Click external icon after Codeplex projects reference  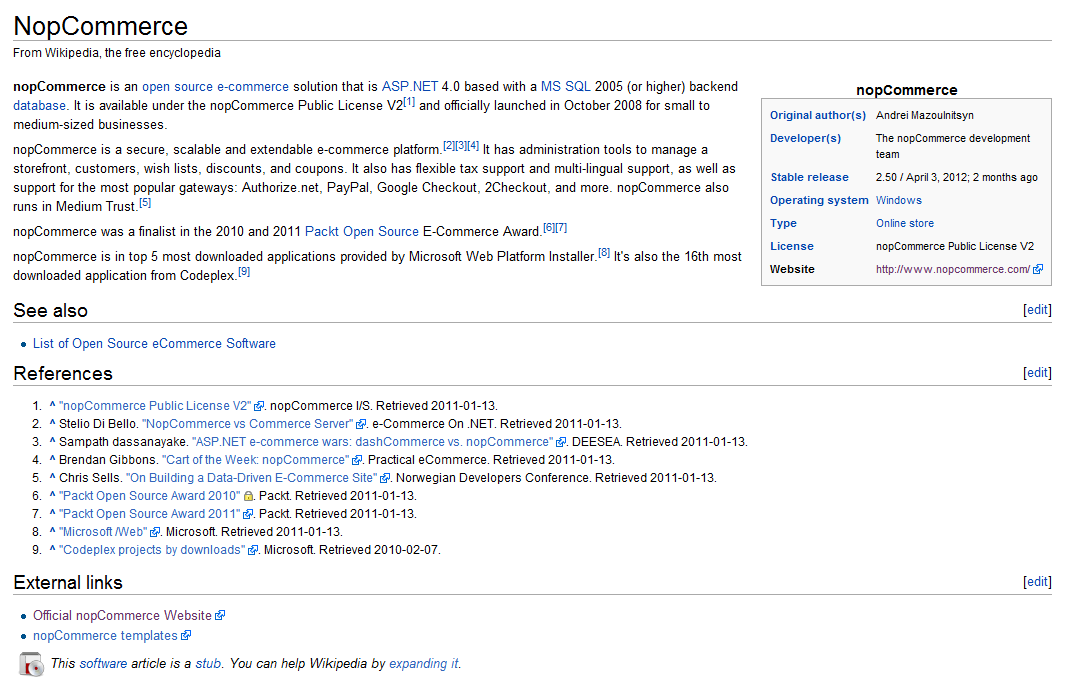253,550
